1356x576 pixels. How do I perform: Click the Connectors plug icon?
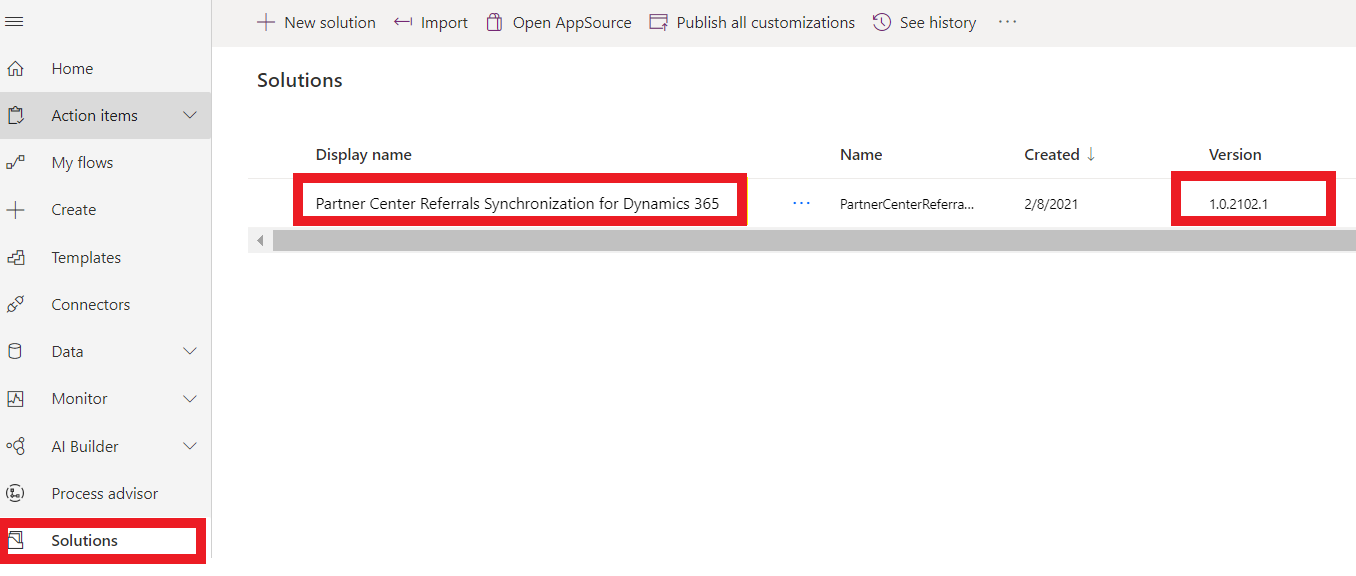point(15,305)
